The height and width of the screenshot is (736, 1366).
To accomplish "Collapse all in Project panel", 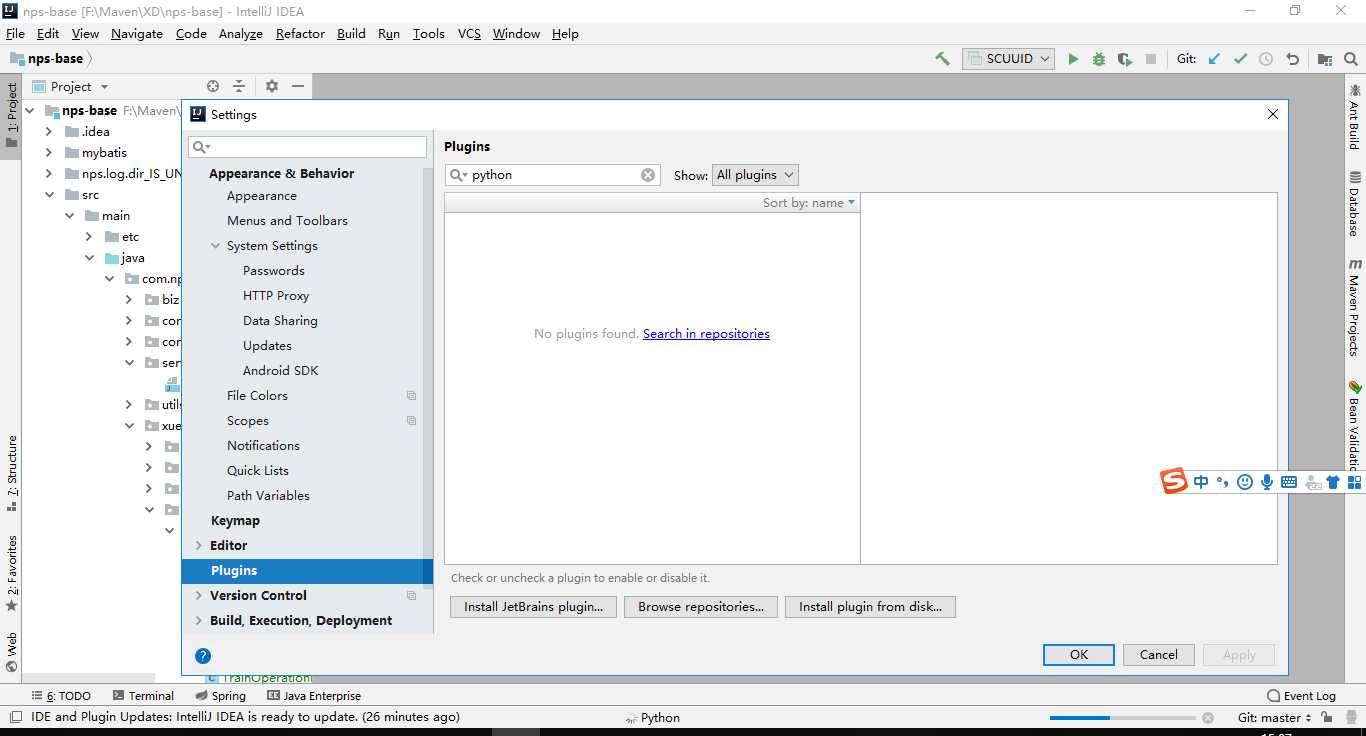I will tap(239, 87).
